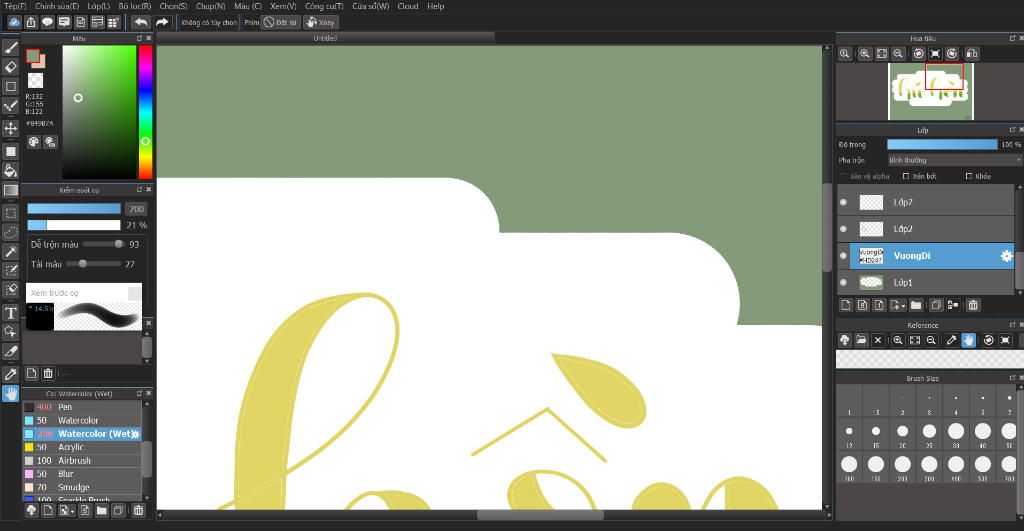Select the Text tool
The height and width of the screenshot is (531, 1024).
(x=10, y=313)
